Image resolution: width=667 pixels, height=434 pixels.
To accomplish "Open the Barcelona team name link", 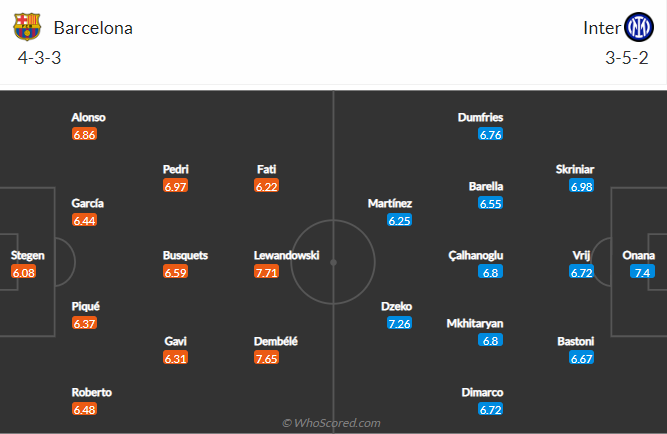I will pyautogui.click(x=93, y=28).
